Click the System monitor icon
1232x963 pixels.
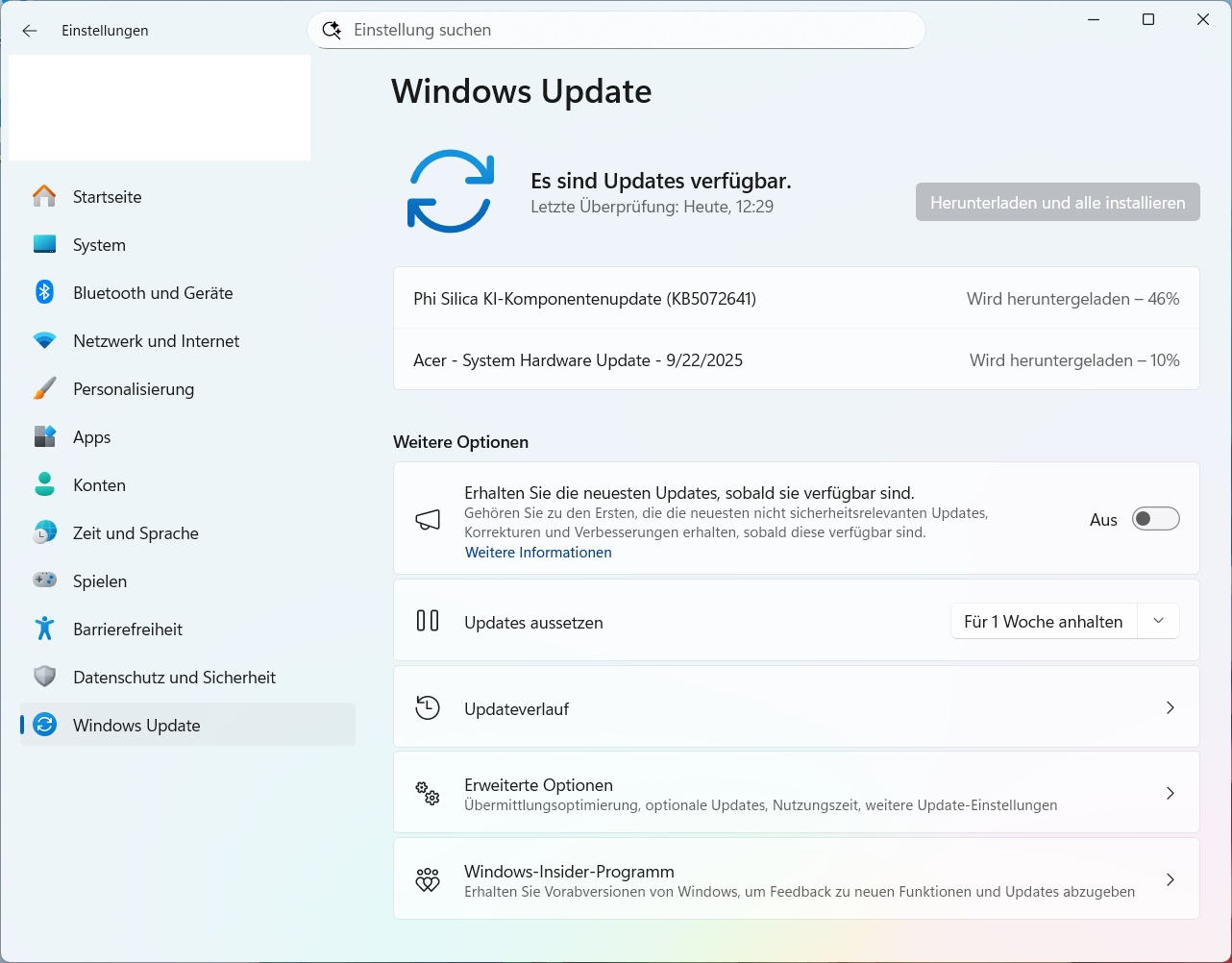pos(44,244)
